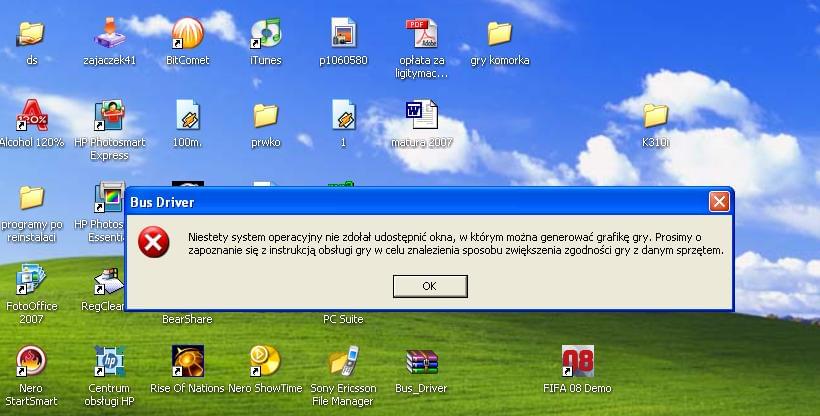This screenshot has height=416, width=820.
Task: Select the prwko folder
Action: 266,116
